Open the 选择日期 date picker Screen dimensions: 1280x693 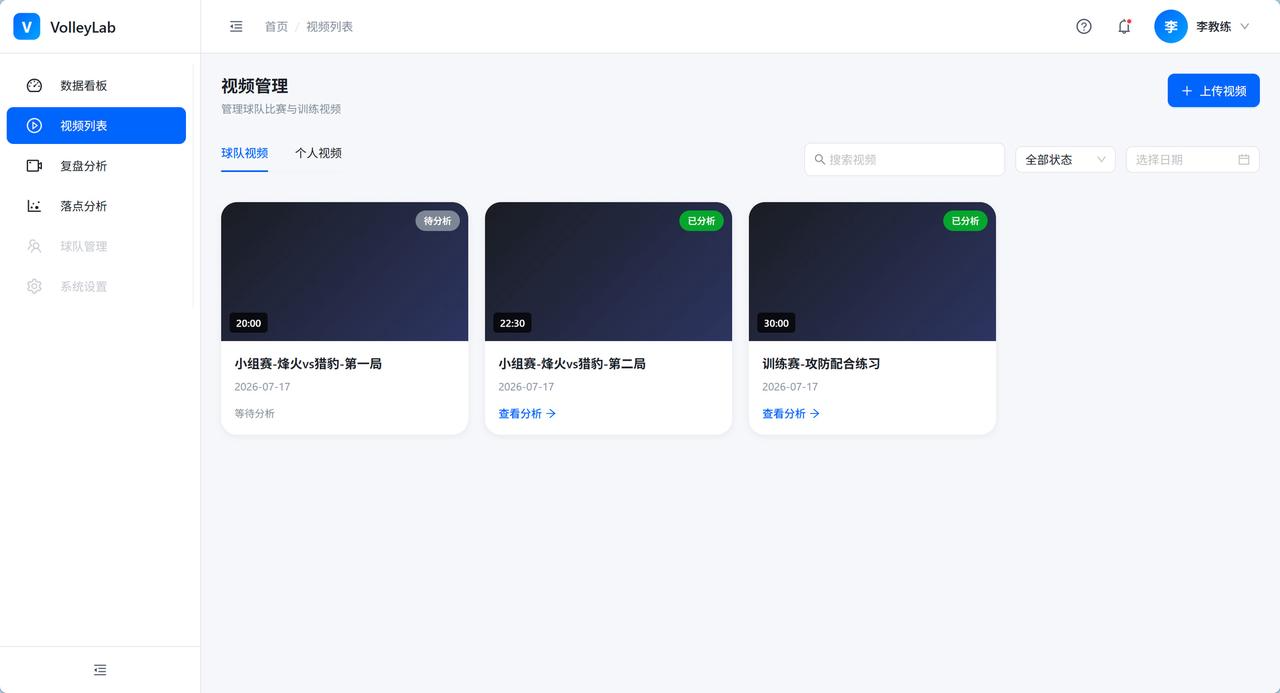(1192, 159)
